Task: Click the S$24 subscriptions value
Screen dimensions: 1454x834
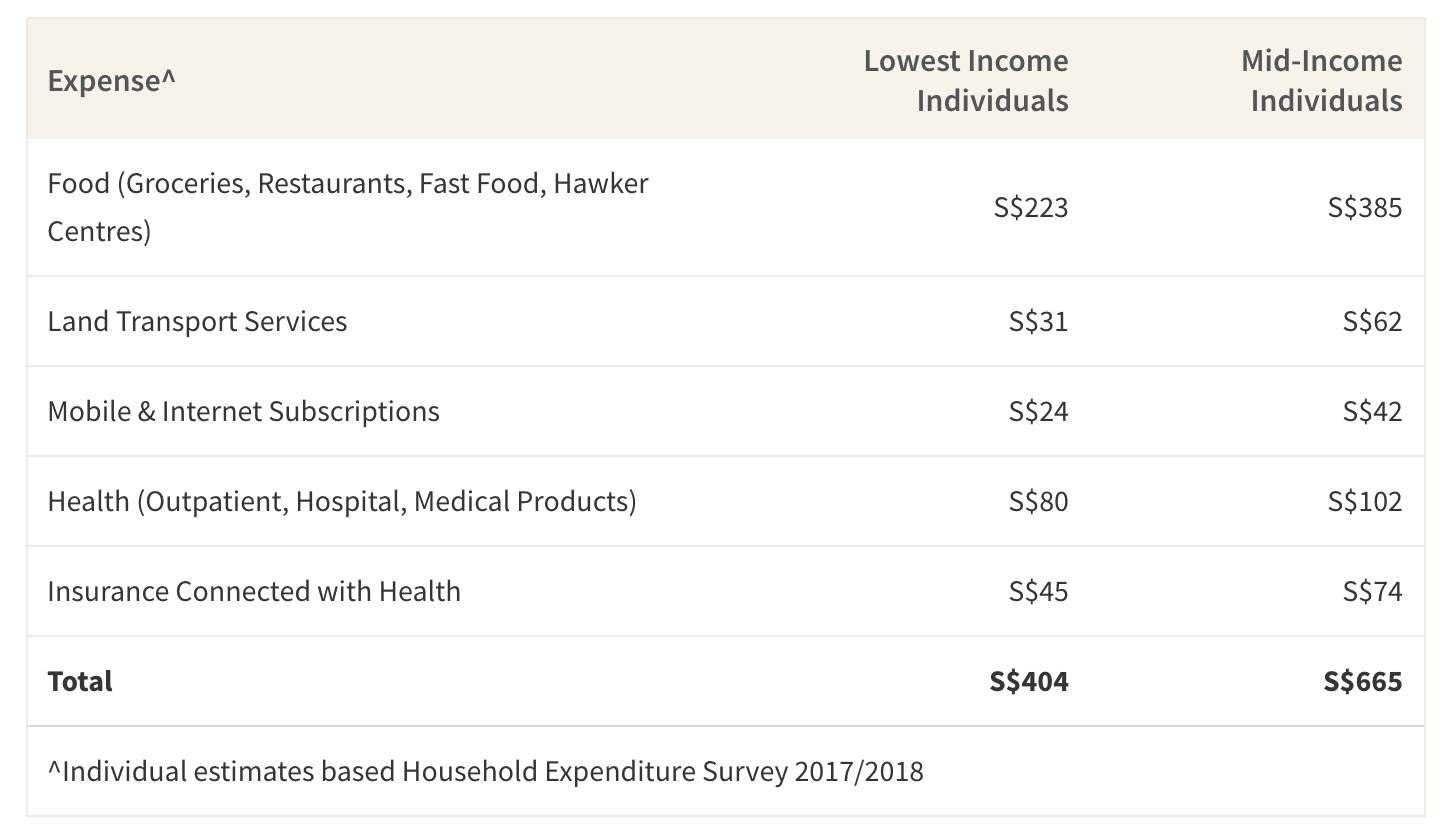Action: (x=1038, y=411)
